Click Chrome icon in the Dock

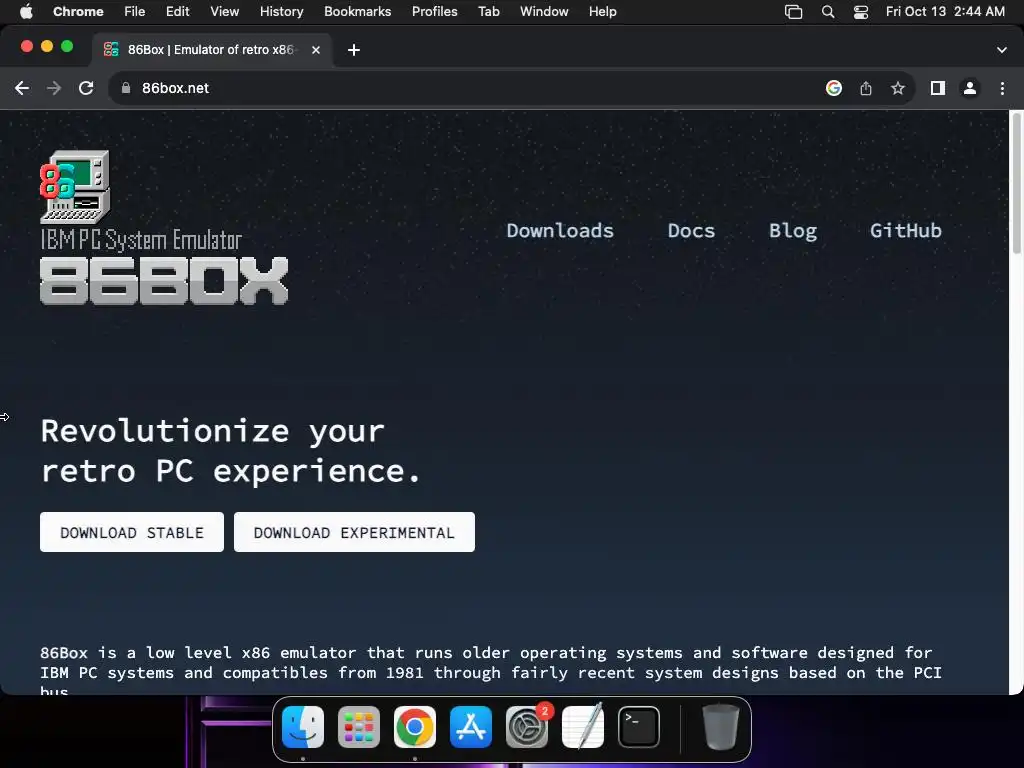click(x=415, y=727)
